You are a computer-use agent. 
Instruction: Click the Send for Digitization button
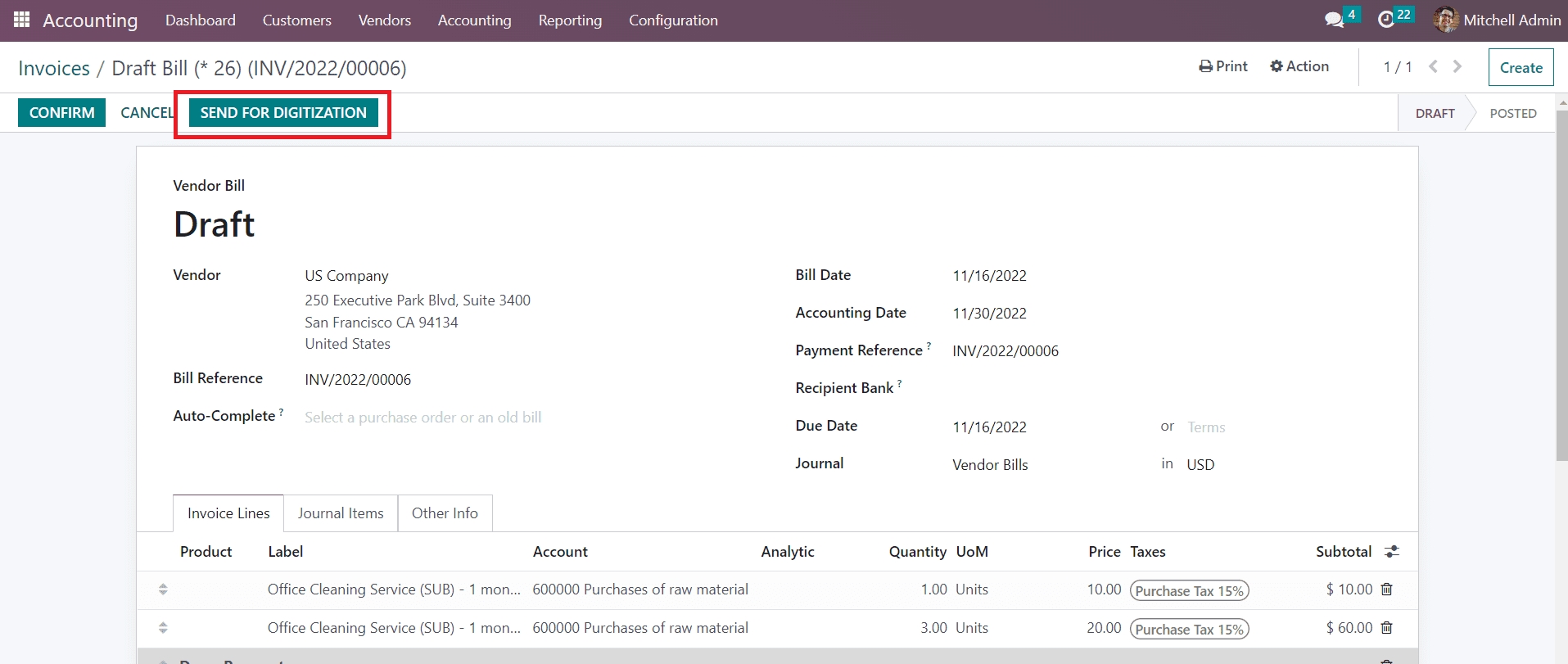(x=283, y=113)
